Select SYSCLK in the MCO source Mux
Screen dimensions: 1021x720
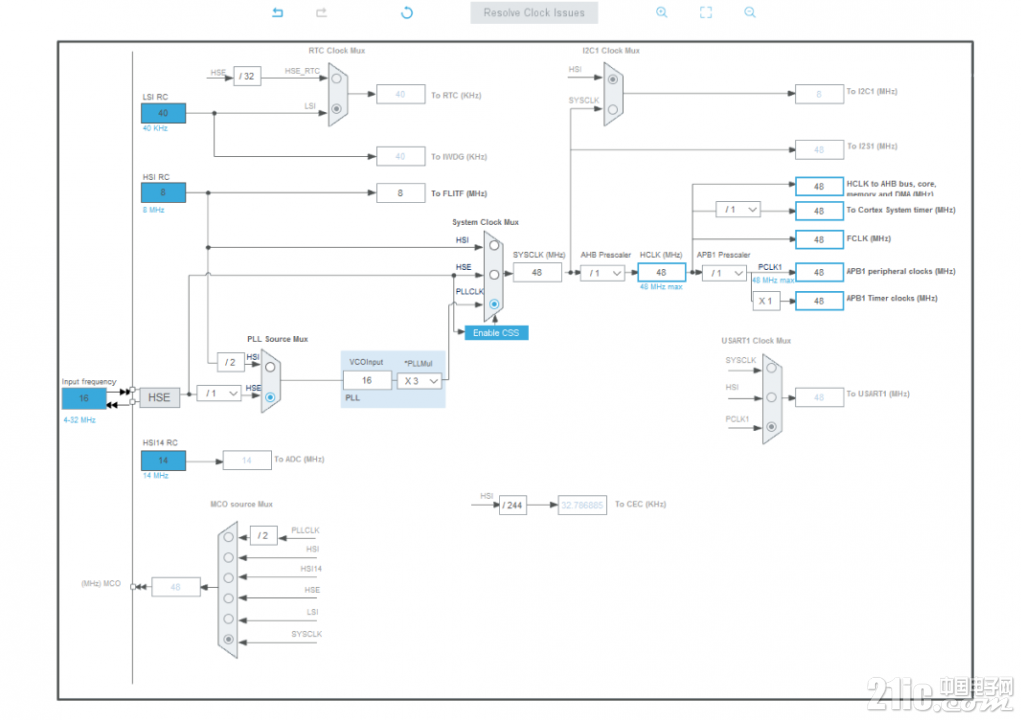coord(229,639)
